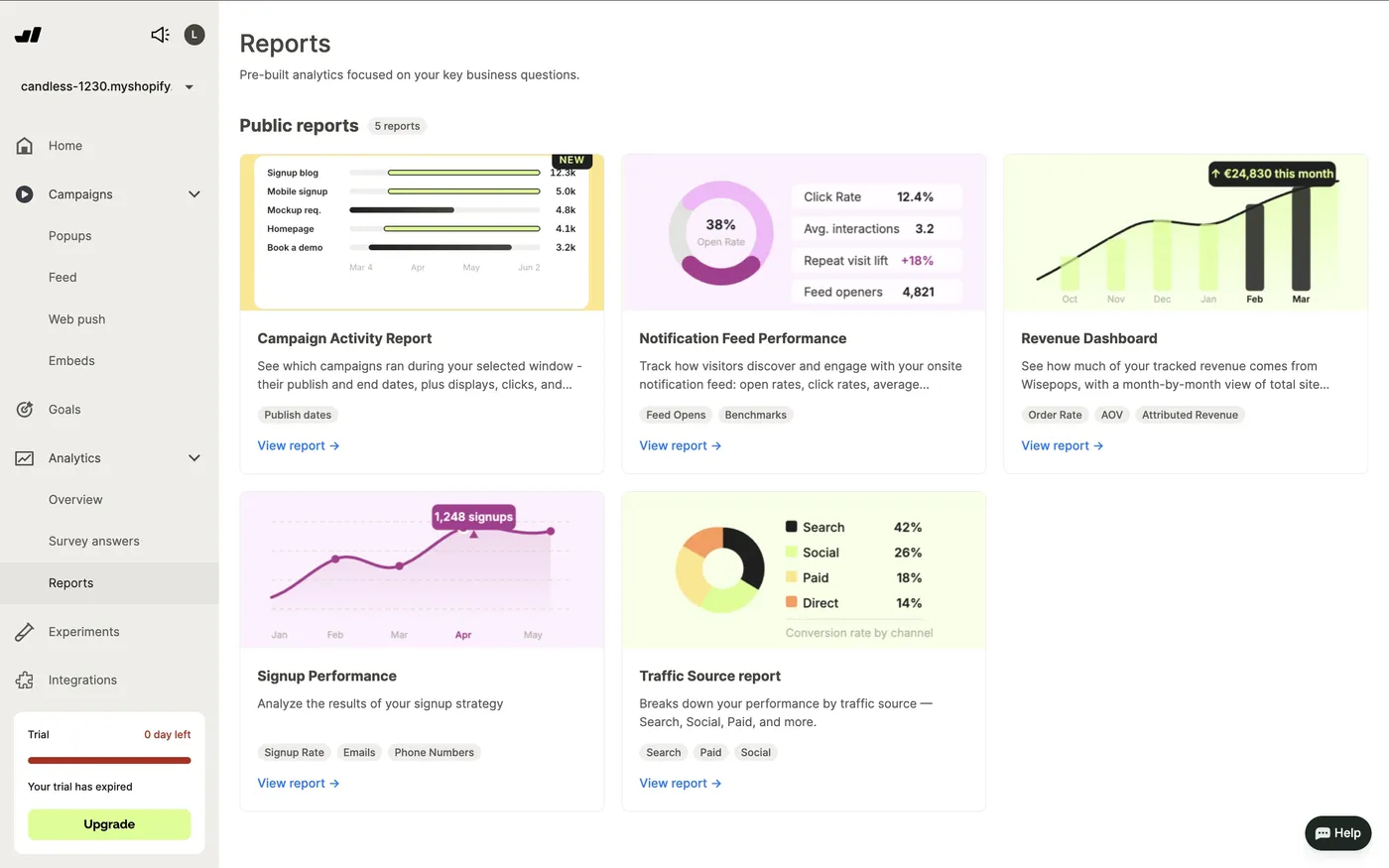Click the Home house icon
This screenshot has width=1389, height=868.
point(25,146)
